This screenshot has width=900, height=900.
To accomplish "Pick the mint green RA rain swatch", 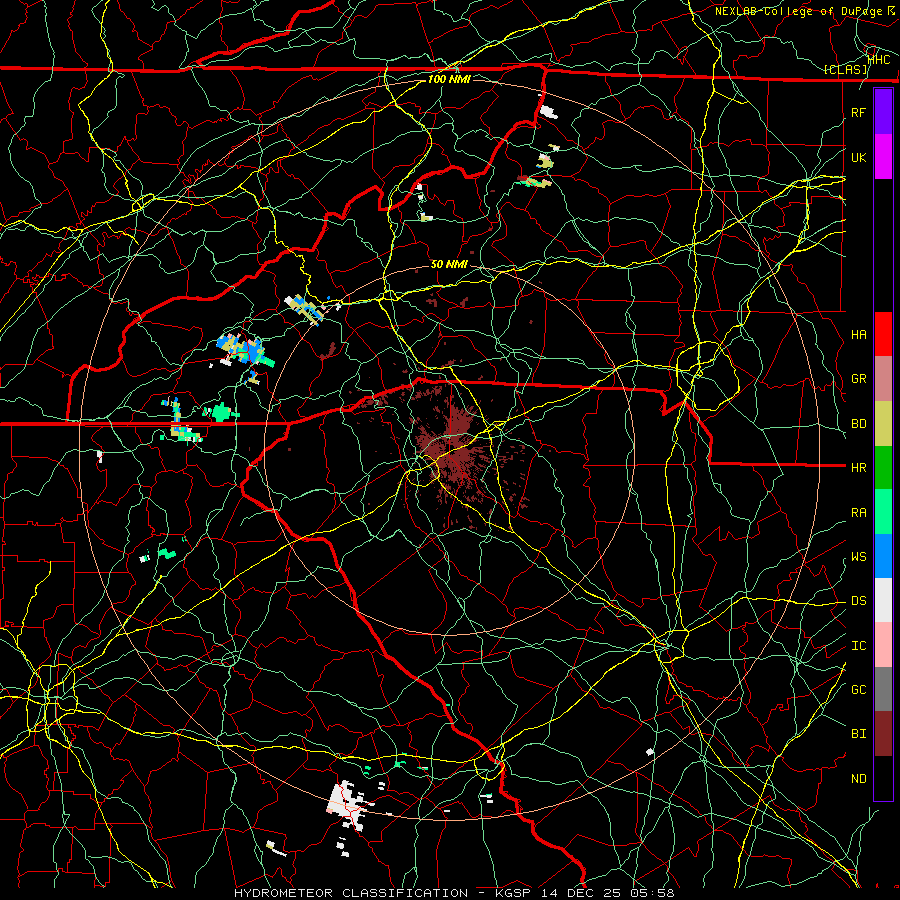I will (883, 512).
